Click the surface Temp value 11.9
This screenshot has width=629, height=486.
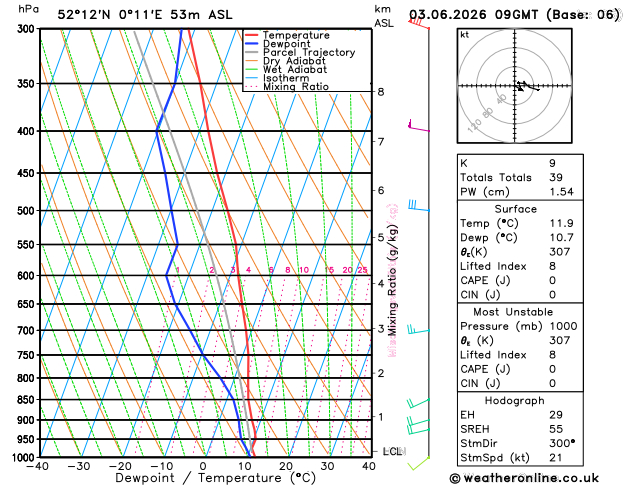[562, 223]
